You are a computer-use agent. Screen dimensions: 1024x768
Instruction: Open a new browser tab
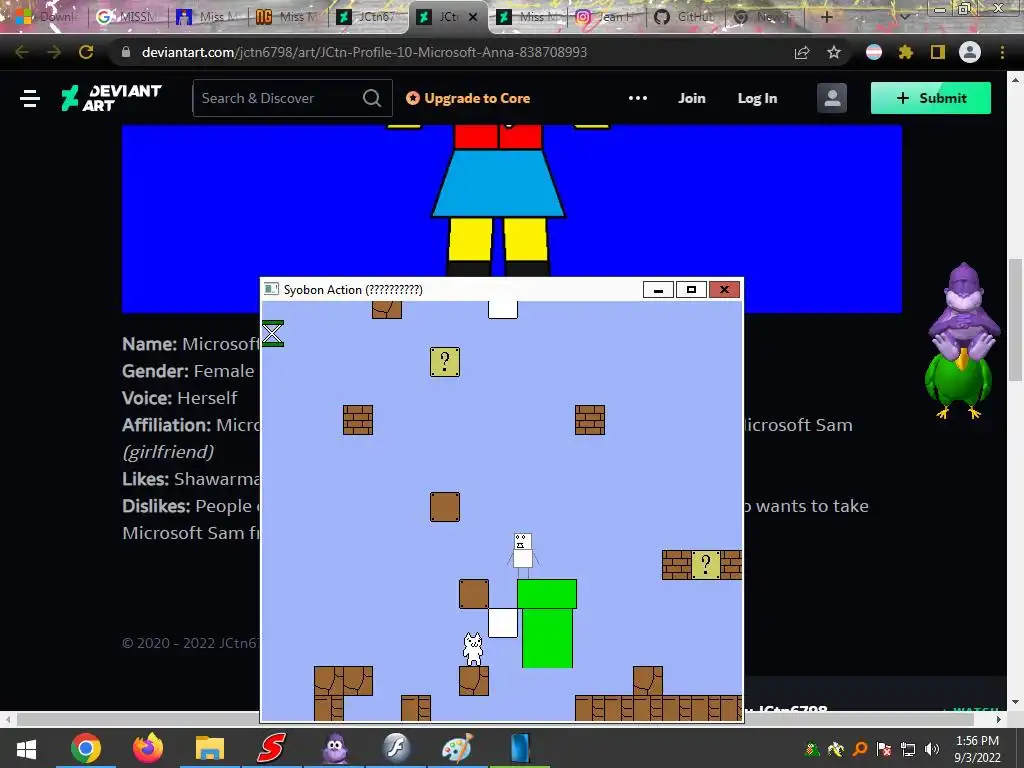(826, 17)
